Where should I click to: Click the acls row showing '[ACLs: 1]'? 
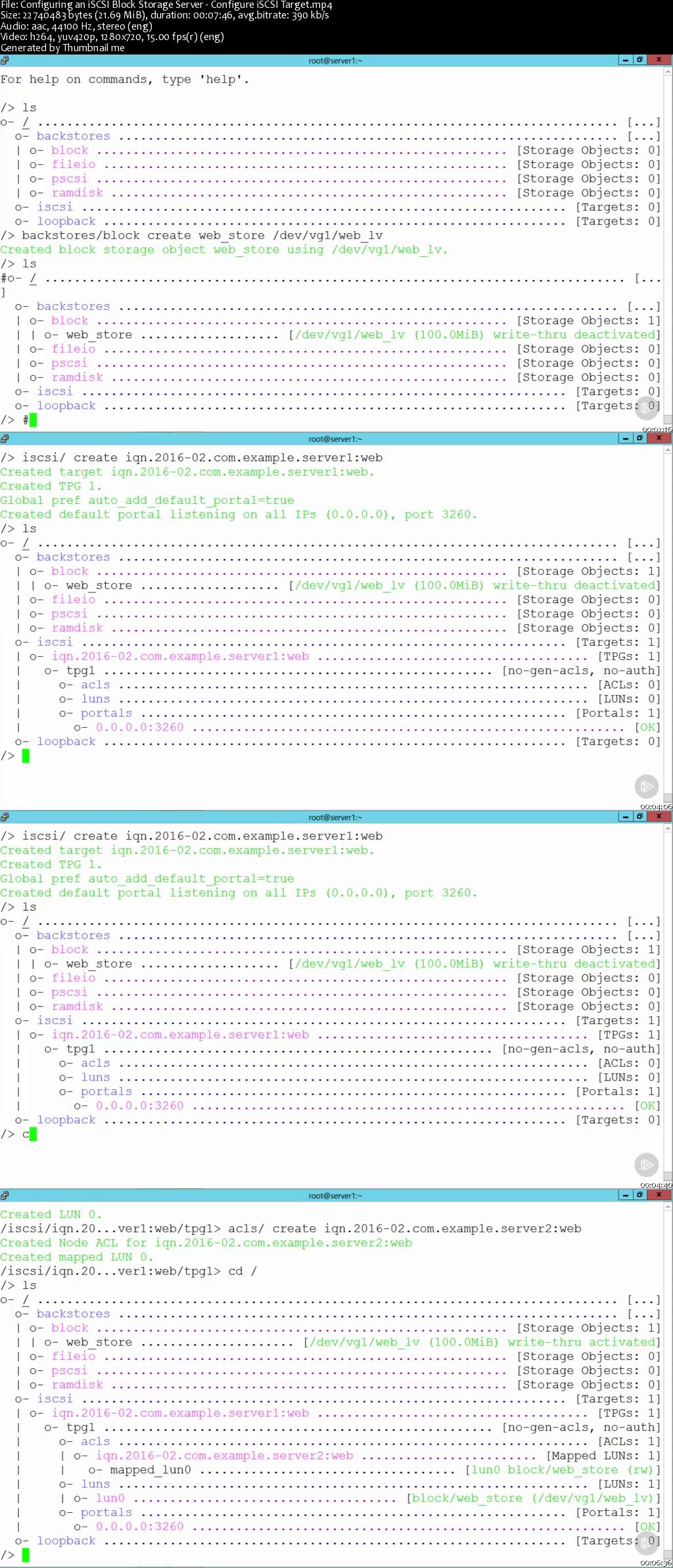click(x=359, y=1441)
